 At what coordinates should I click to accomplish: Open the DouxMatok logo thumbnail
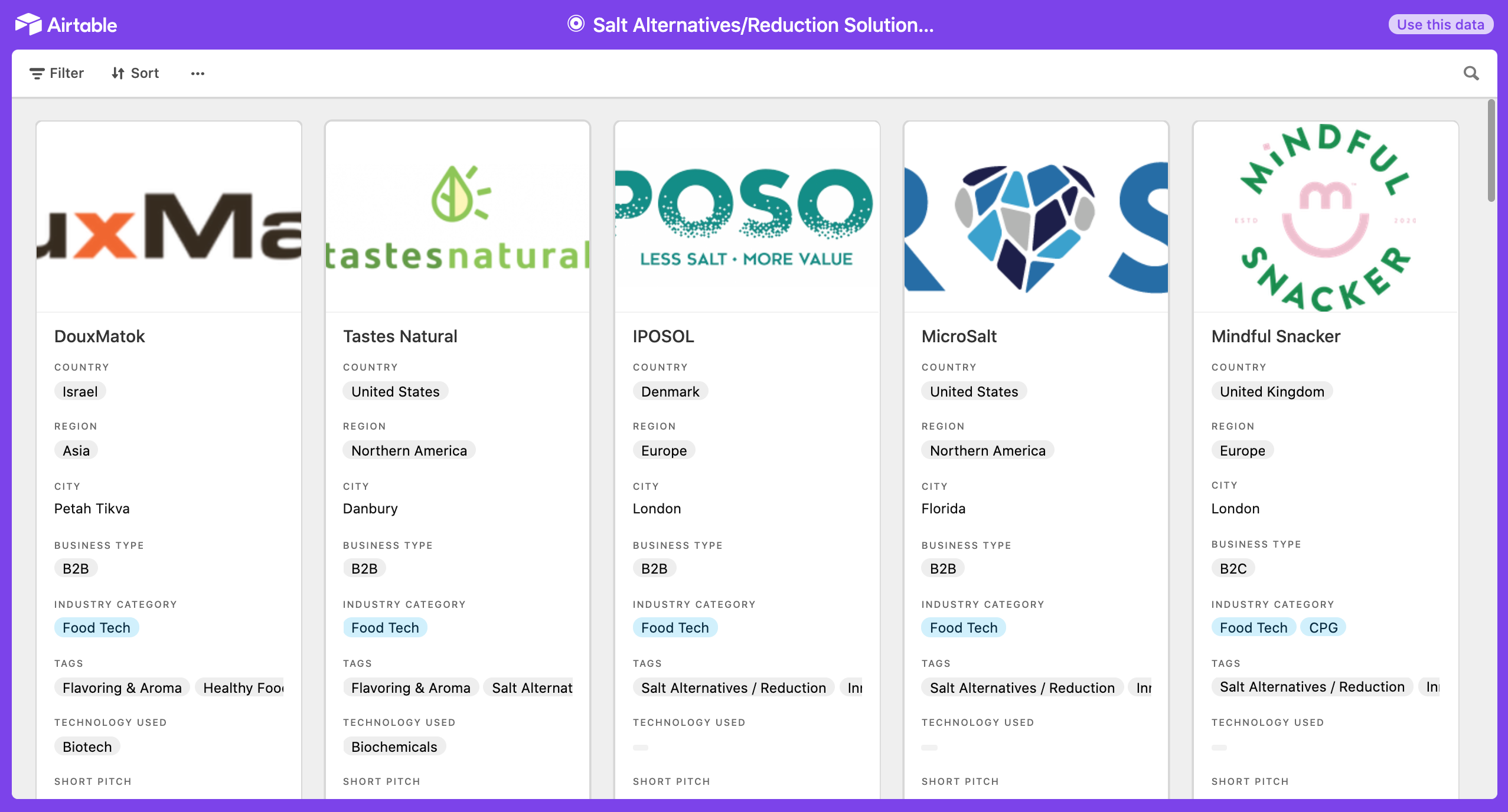click(169, 217)
